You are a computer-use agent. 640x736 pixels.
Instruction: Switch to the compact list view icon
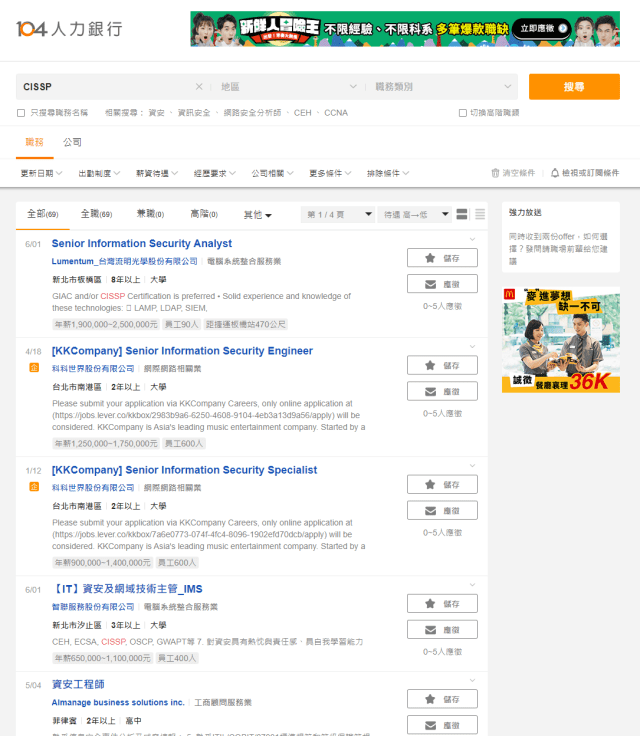(480, 214)
